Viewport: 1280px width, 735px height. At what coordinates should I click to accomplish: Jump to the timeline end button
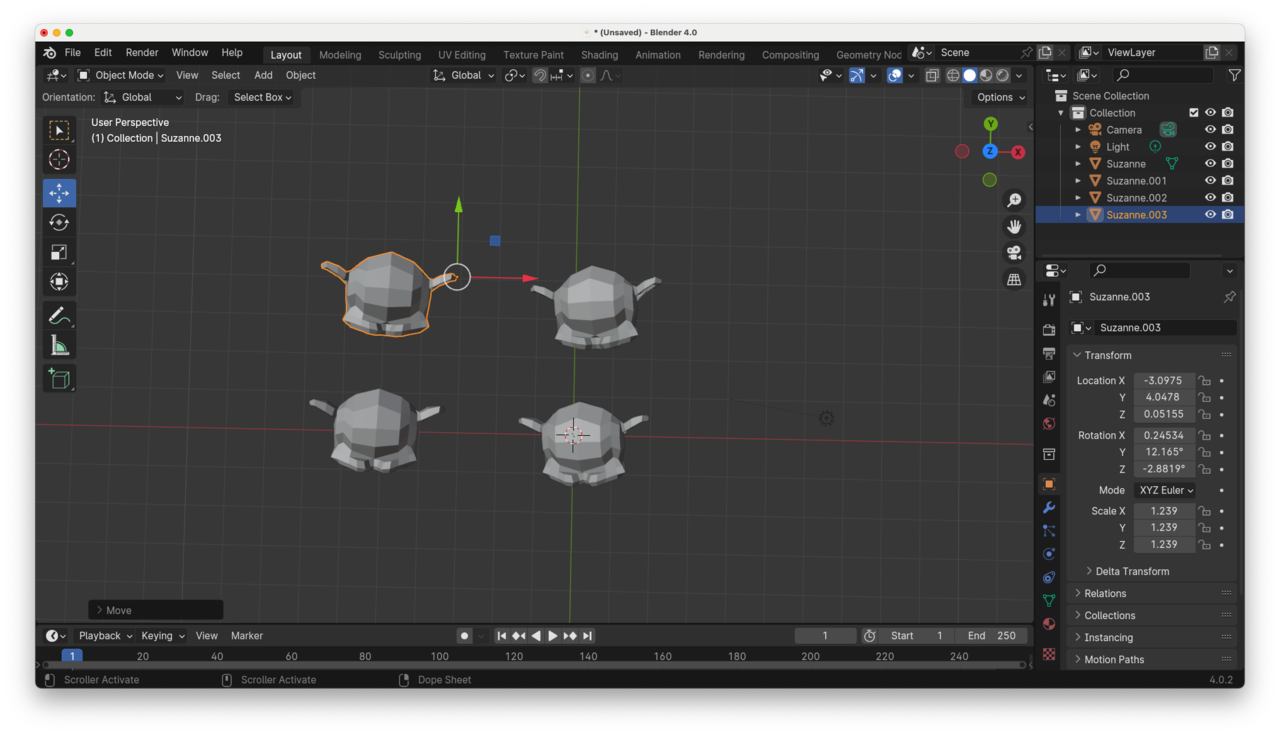[x=588, y=636]
